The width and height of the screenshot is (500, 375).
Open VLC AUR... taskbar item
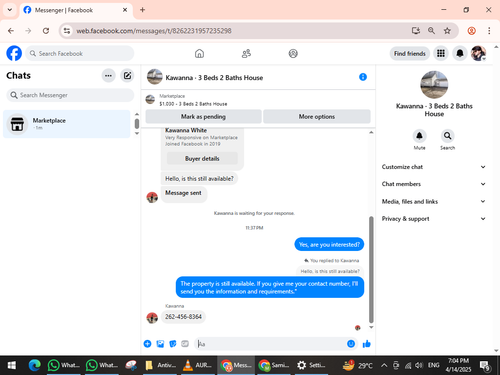pyautogui.click(x=197, y=365)
